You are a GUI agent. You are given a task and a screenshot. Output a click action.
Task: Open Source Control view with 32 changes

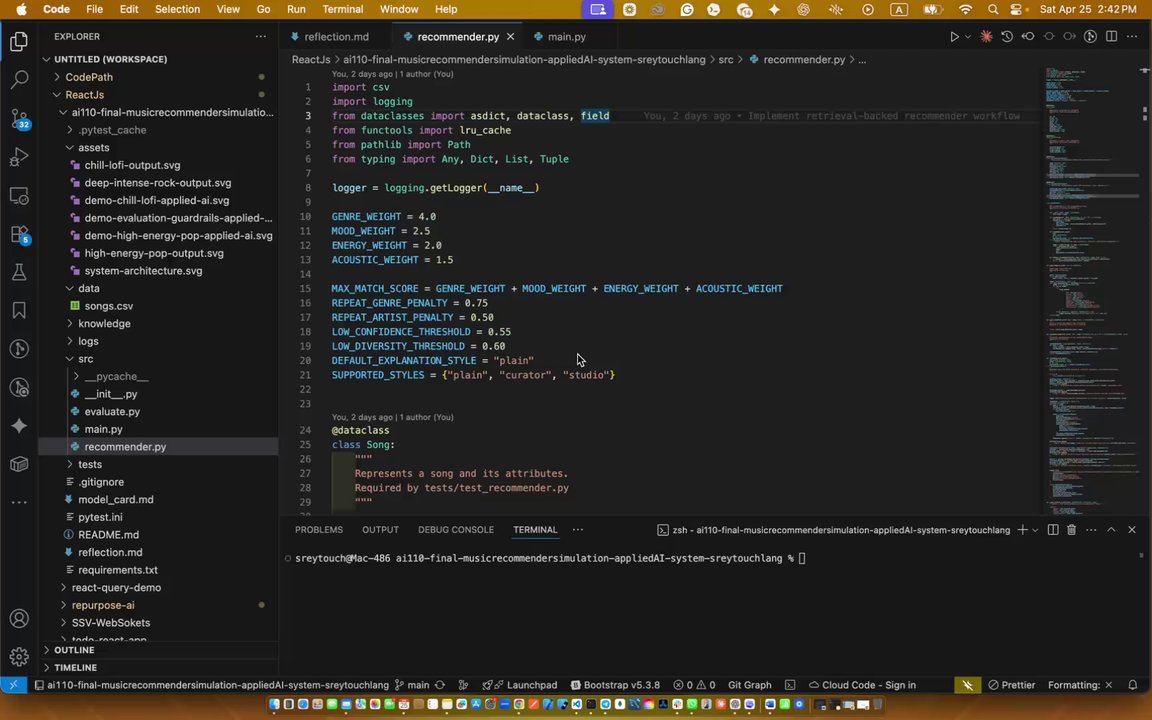tap(19, 119)
